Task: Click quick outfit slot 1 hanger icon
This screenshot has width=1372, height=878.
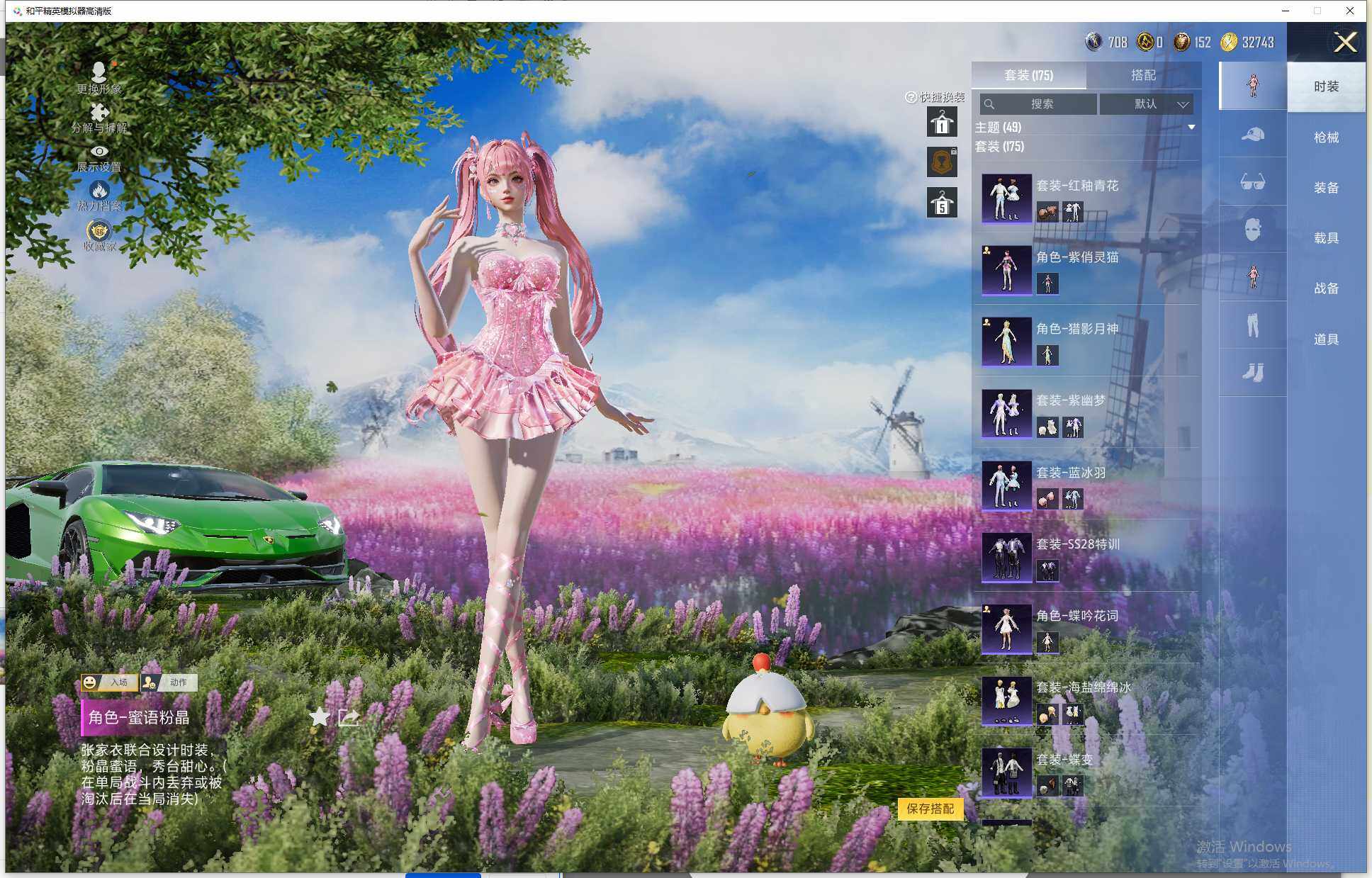Action: coord(942,122)
